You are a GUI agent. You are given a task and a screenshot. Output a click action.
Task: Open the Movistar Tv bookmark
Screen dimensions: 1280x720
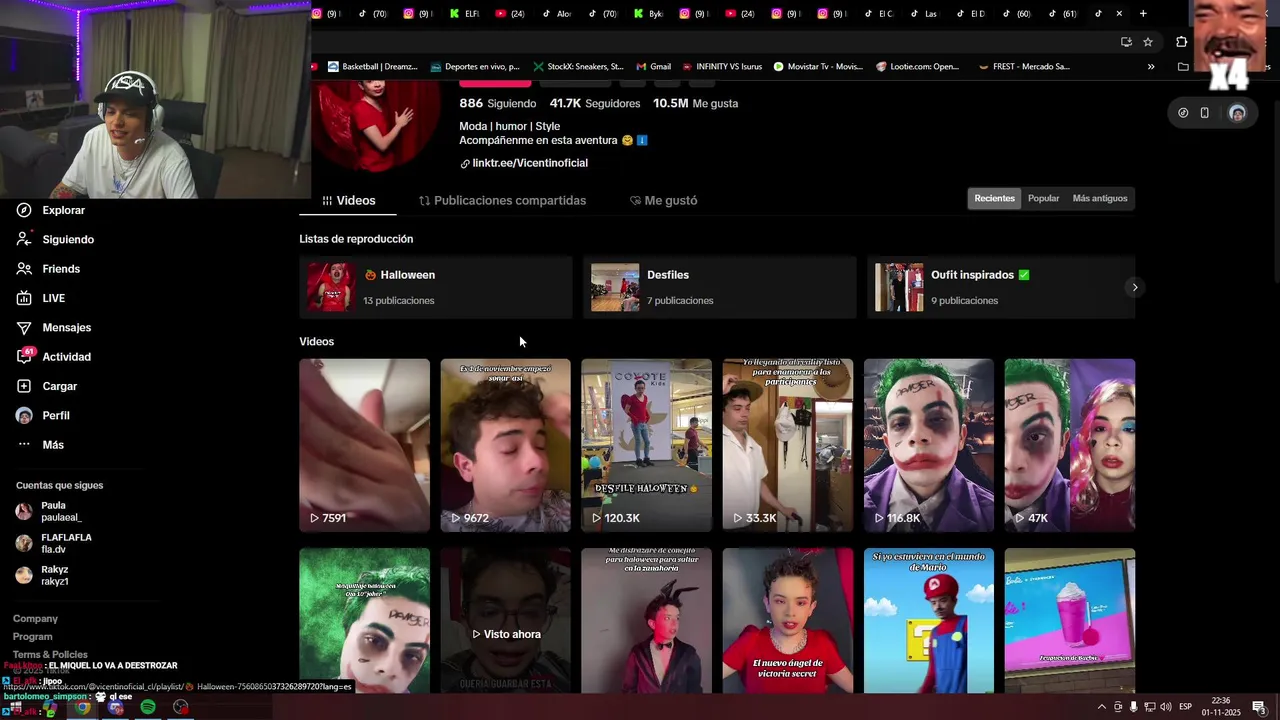point(817,67)
